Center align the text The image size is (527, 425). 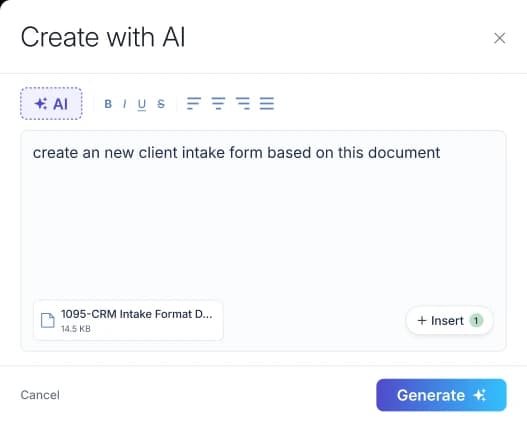coord(218,103)
